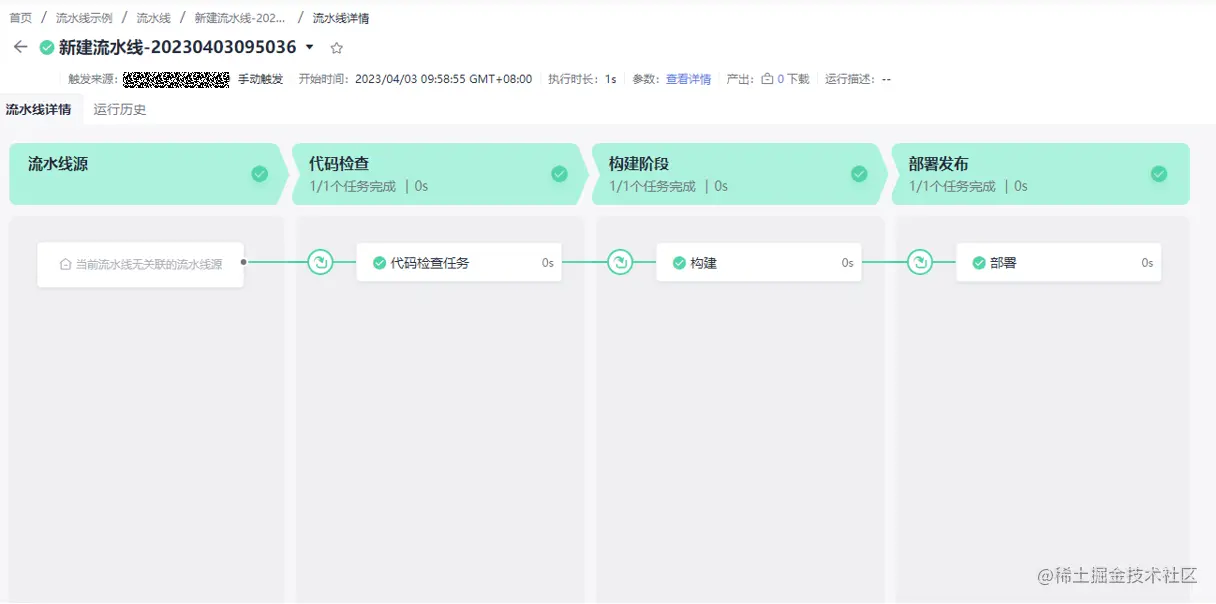Viewport: 1216px width, 604px height.
Task: Click the 0s duration in 构建 card
Action: tap(848, 263)
